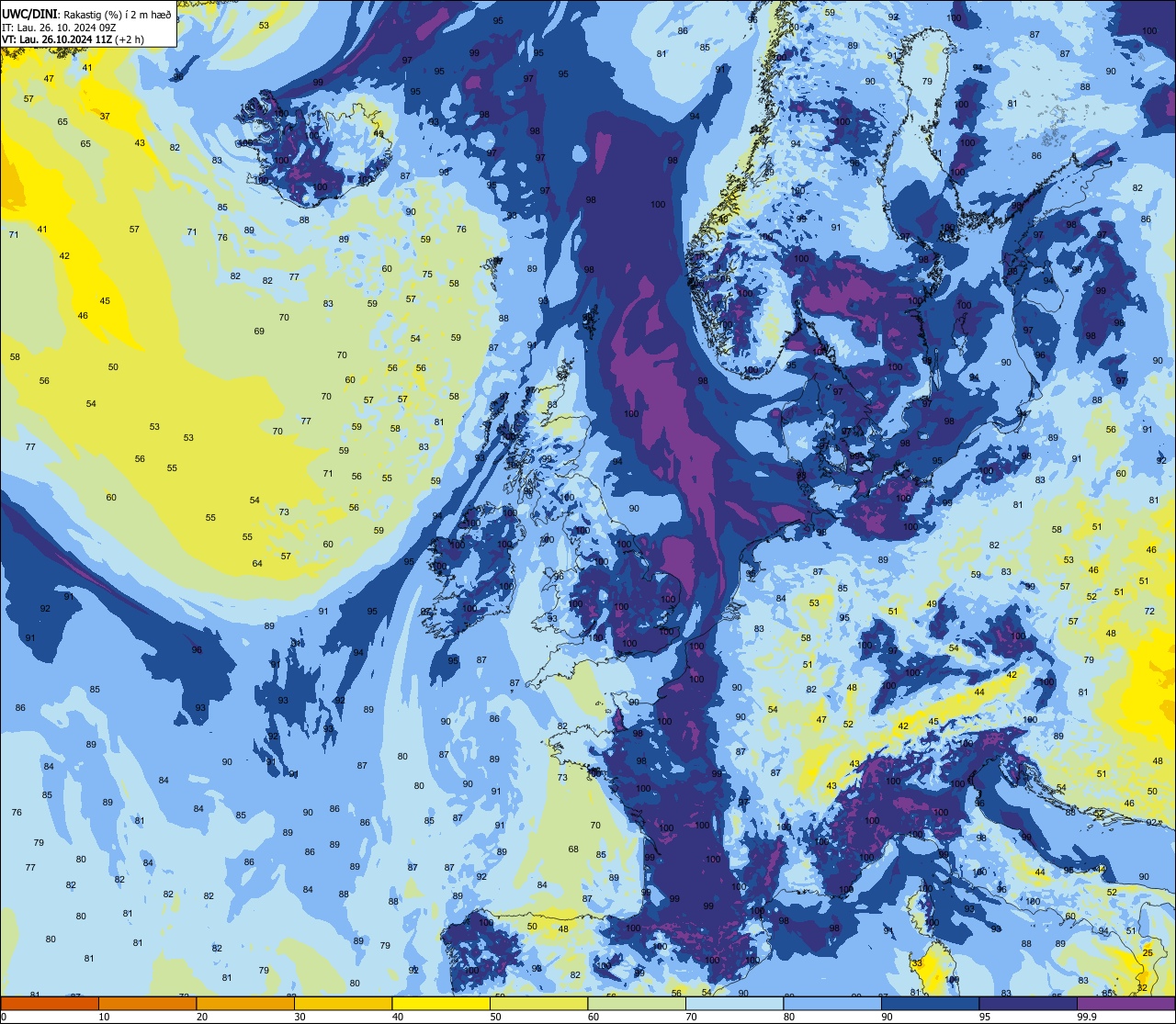The width and height of the screenshot is (1176, 1024).
Task: Pick the light green 60–70 legend segment
Action: pos(637,1003)
